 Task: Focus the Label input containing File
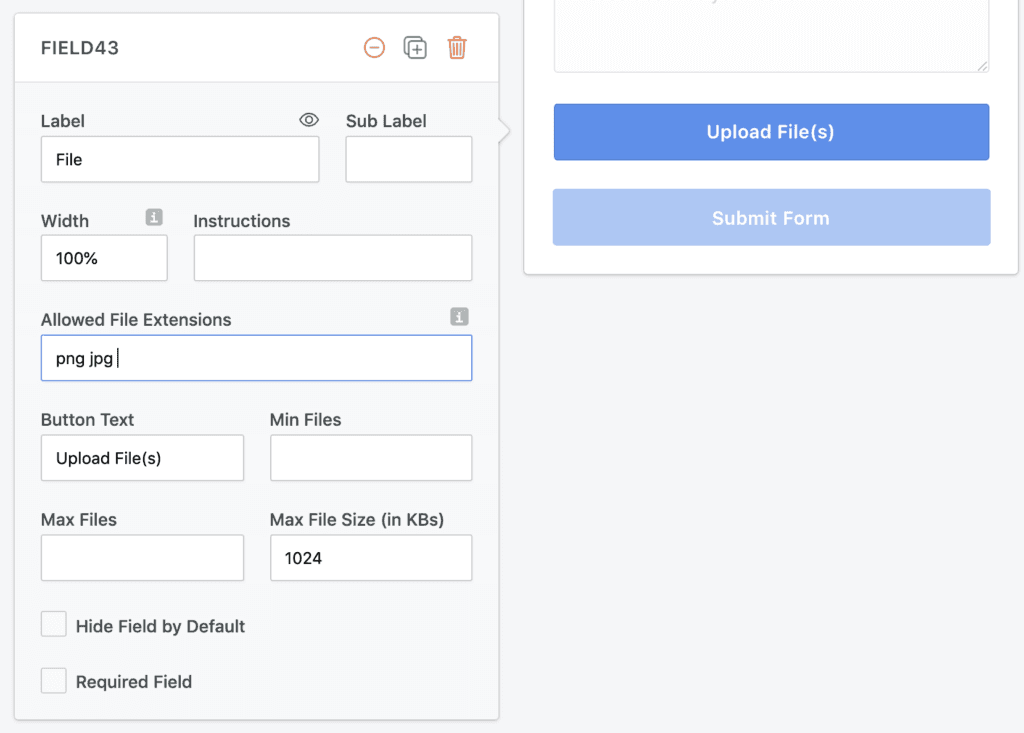[180, 159]
